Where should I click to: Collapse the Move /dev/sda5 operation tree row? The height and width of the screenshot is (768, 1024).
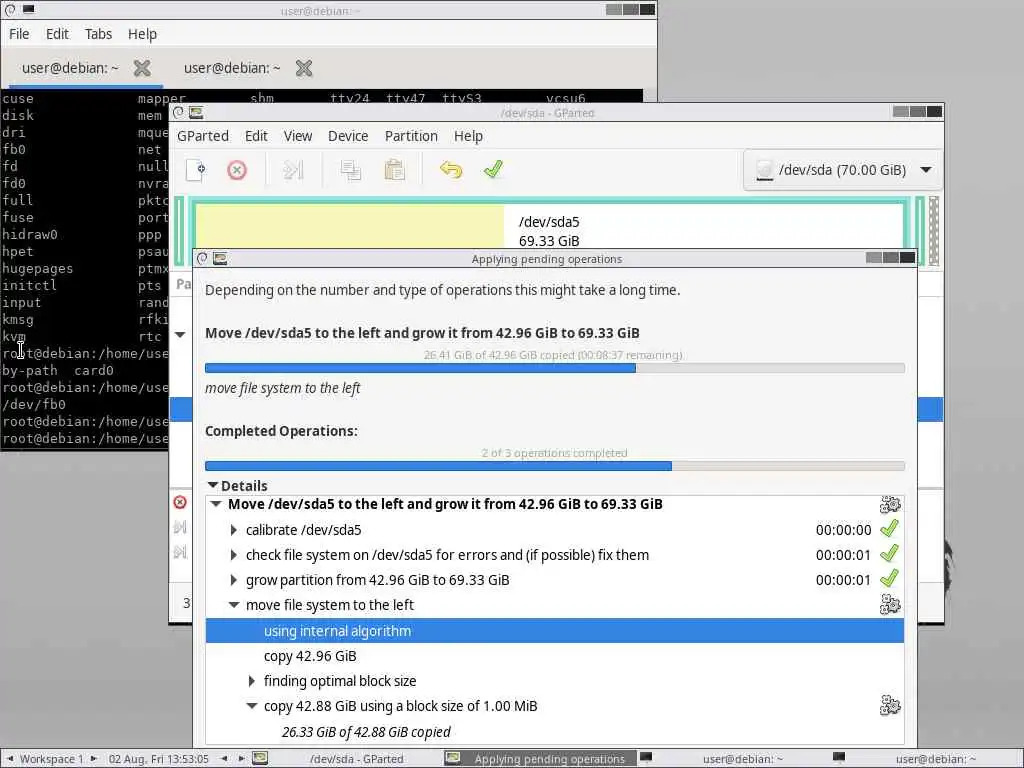click(x=216, y=504)
